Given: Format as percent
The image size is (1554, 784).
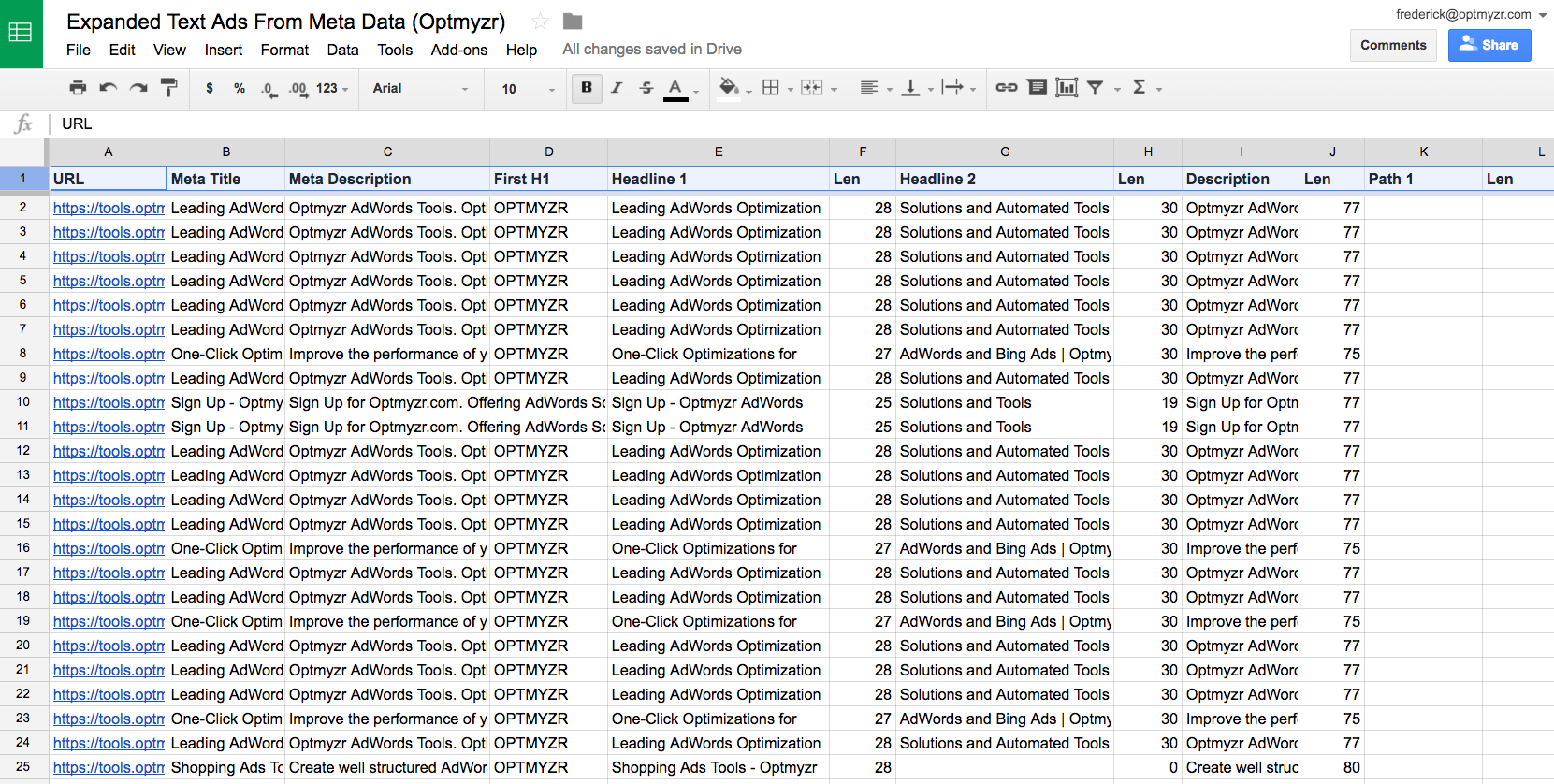Looking at the screenshot, I should tap(240, 88).
